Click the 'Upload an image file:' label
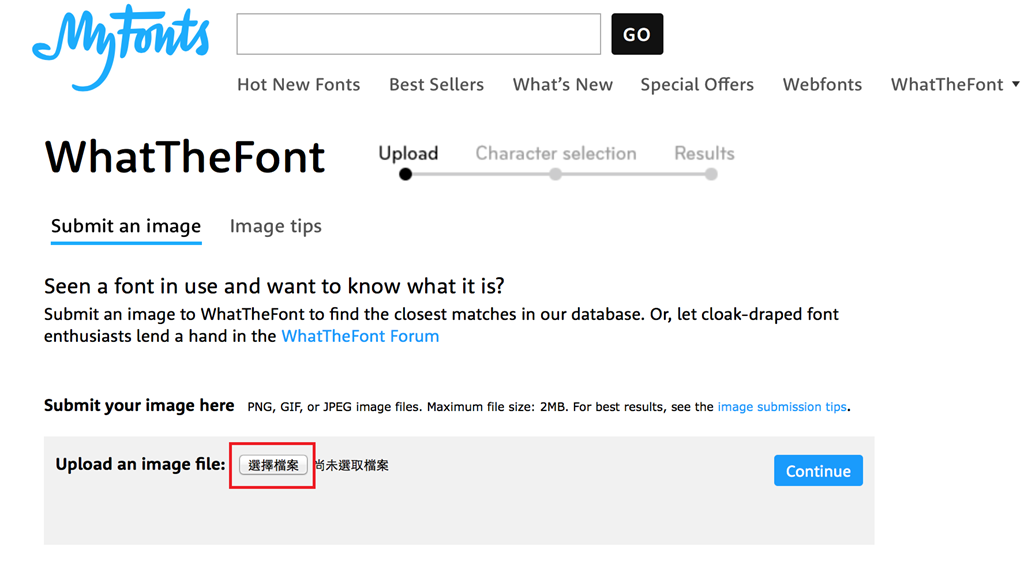This screenshot has height=569, width=1024. pos(140,464)
